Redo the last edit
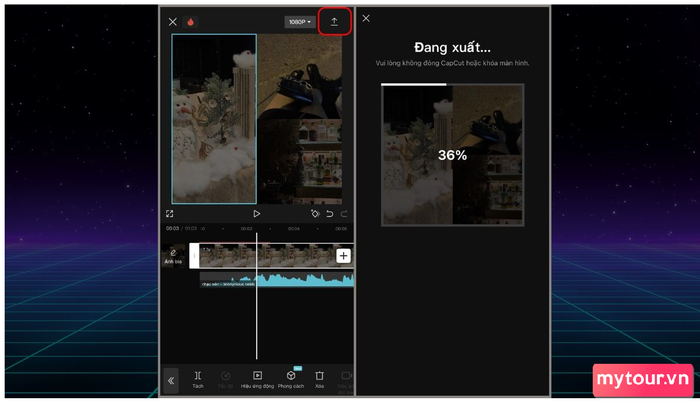700x405 pixels. coord(344,214)
